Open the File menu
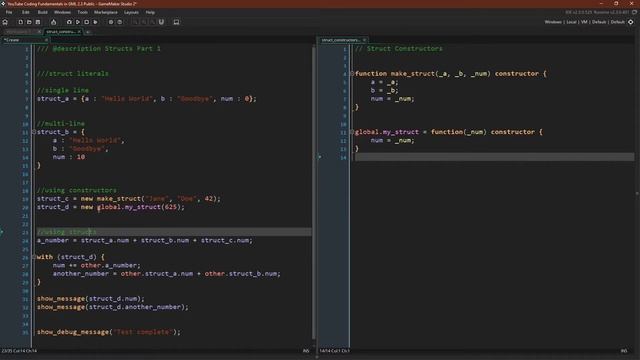This screenshot has height=360, width=640. coord(9,12)
